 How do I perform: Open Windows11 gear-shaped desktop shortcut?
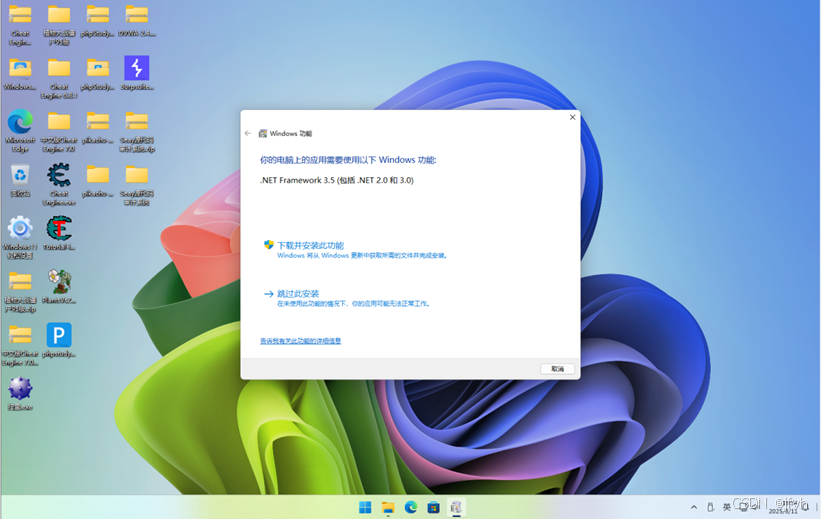click(x=20, y=237)
